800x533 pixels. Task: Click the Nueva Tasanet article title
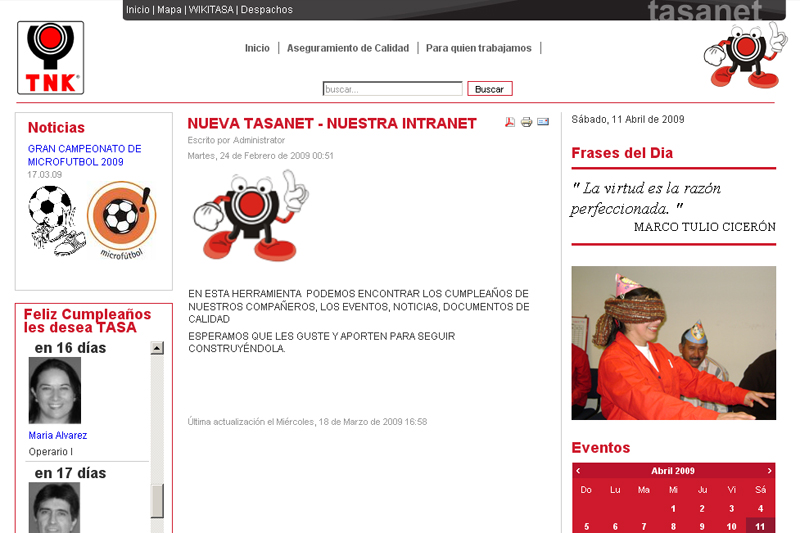pyautogui.click(x=332, y=123)
